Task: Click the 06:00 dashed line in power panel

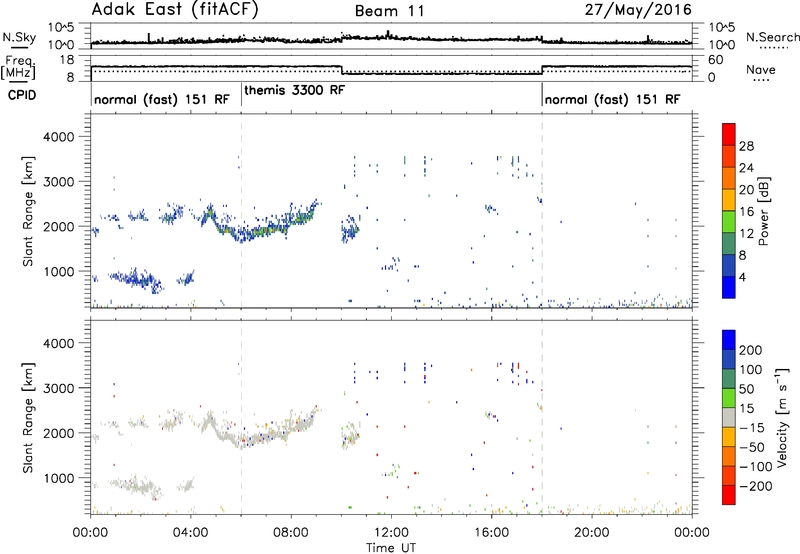Action: [241, 211]
